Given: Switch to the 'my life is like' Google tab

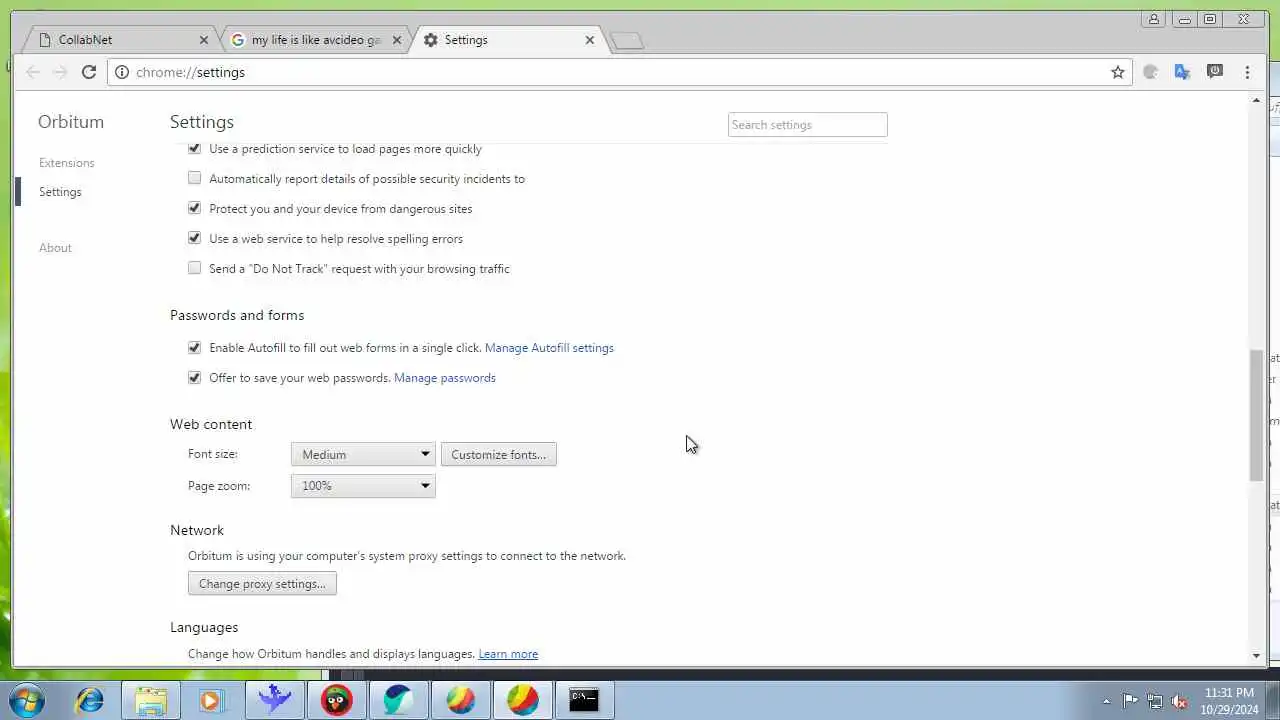Looking at the screenshot, I should click(315, 40).
